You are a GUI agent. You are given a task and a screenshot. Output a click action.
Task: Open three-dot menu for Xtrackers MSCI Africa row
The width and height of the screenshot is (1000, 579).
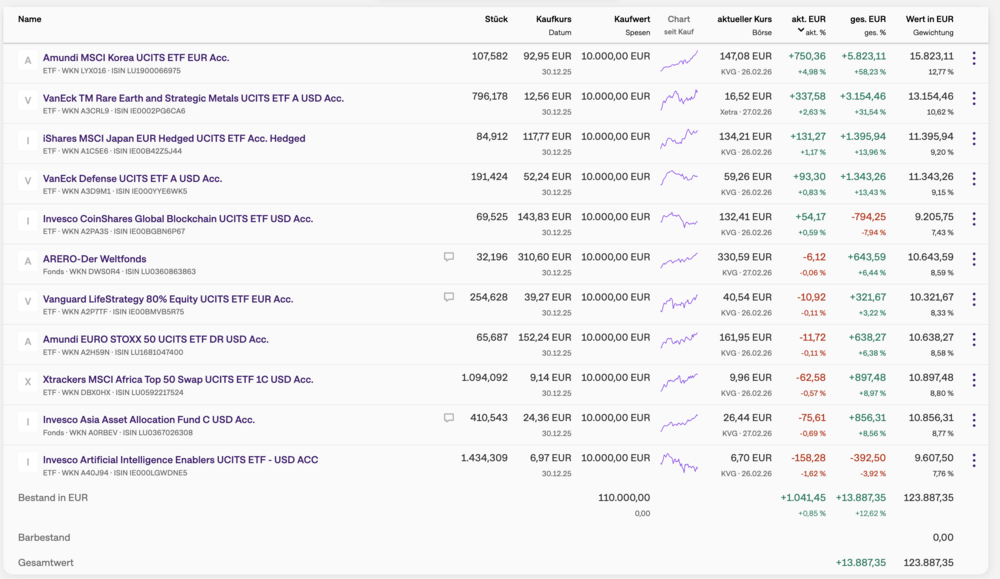tap(973, 379)
